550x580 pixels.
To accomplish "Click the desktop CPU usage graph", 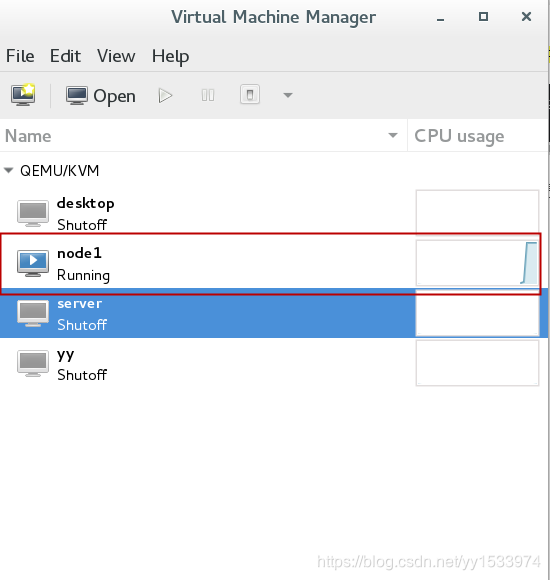I will pyautogui.click(x=477, y=213).
